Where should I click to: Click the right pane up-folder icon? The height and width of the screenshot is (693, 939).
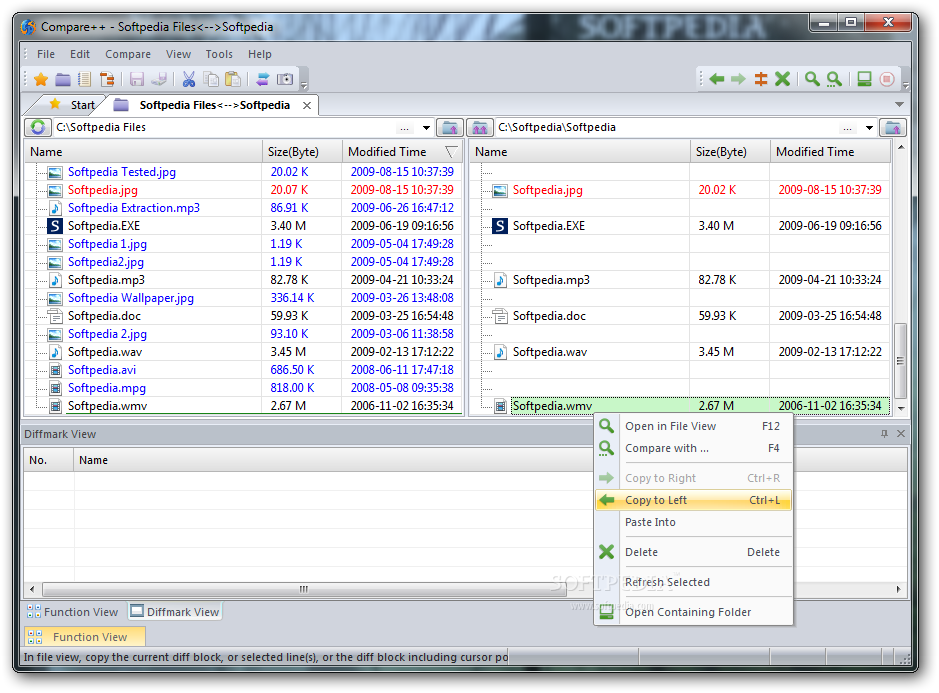[893, 127]
